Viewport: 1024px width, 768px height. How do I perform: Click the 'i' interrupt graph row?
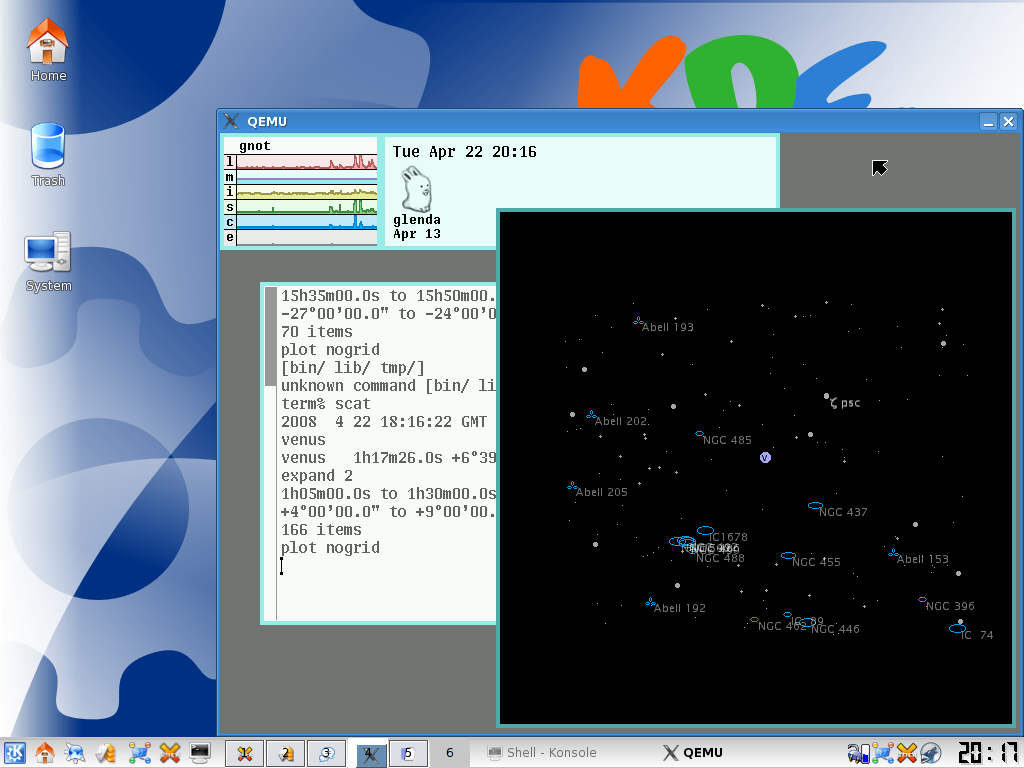point(301,192)
